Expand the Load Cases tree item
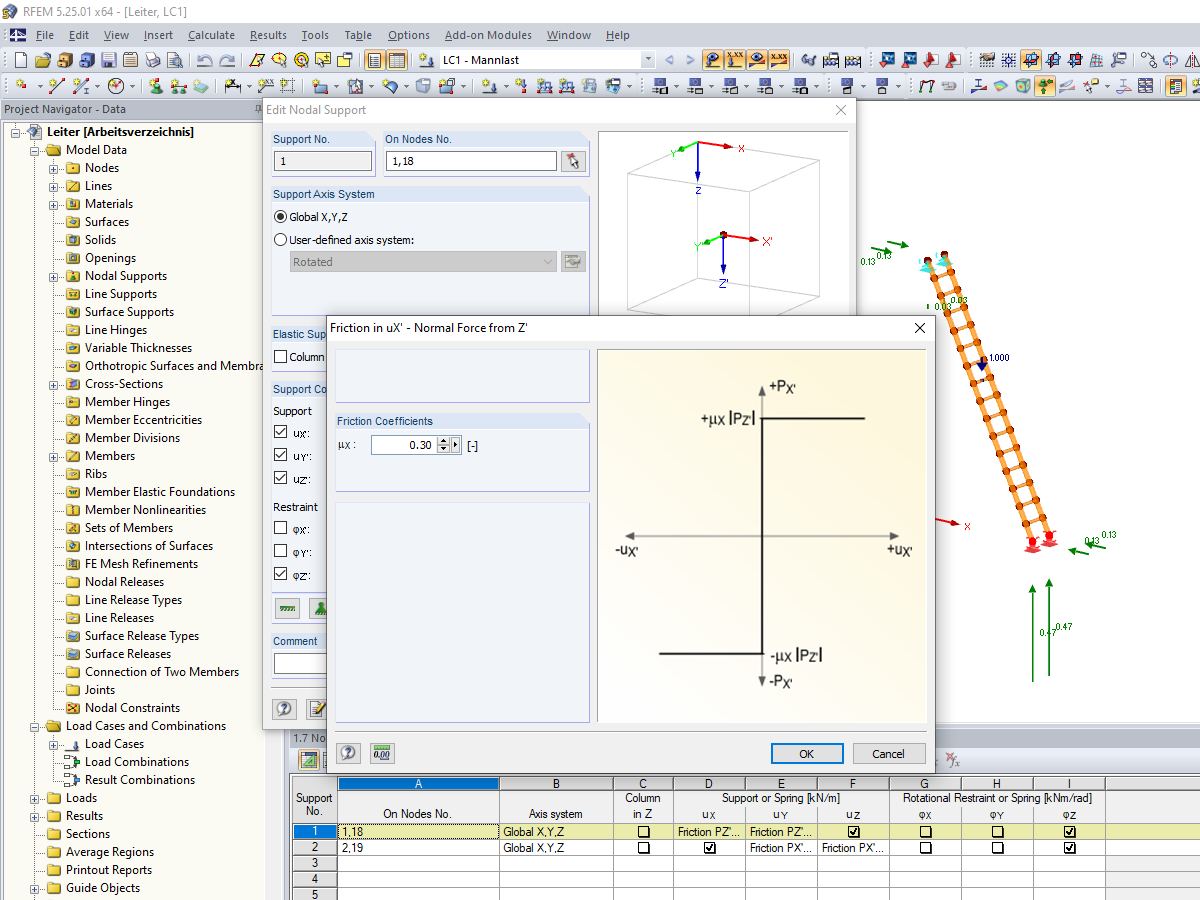1200x900 pixels. [54, 744]
